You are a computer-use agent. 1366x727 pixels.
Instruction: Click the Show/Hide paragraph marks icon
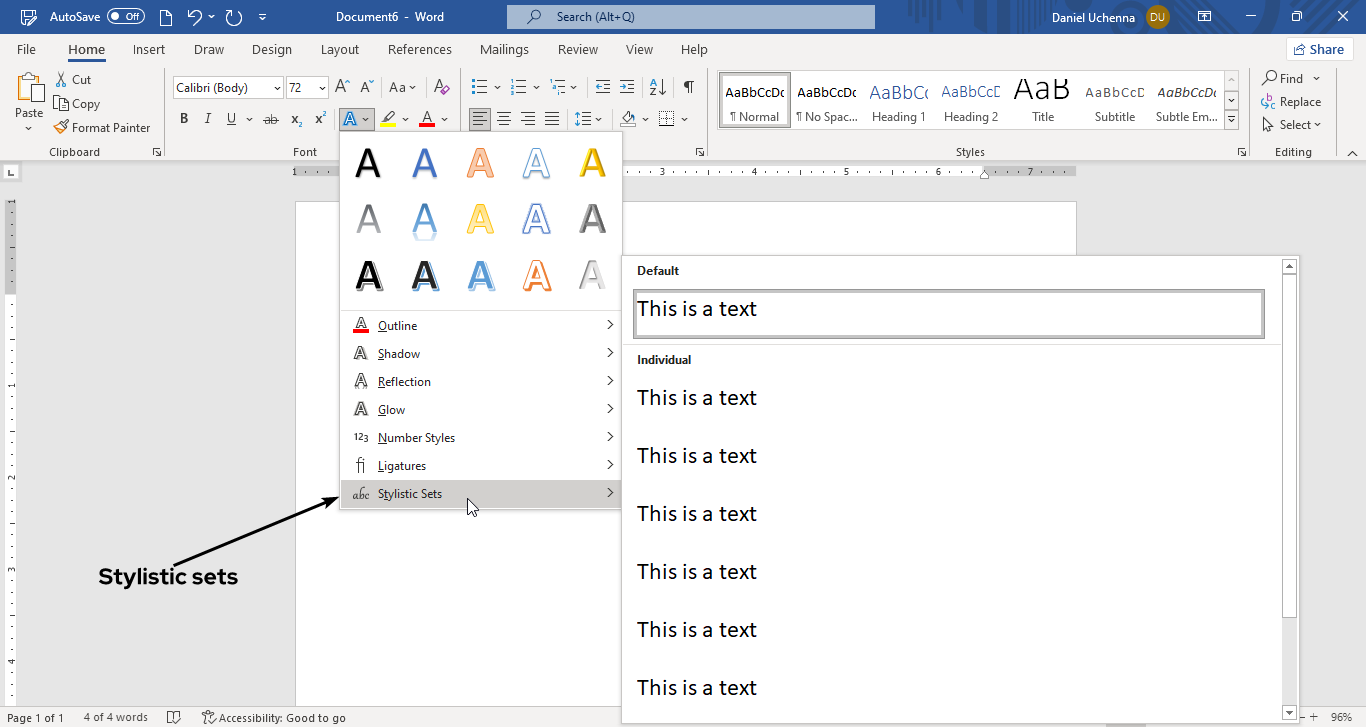[689, 87]
